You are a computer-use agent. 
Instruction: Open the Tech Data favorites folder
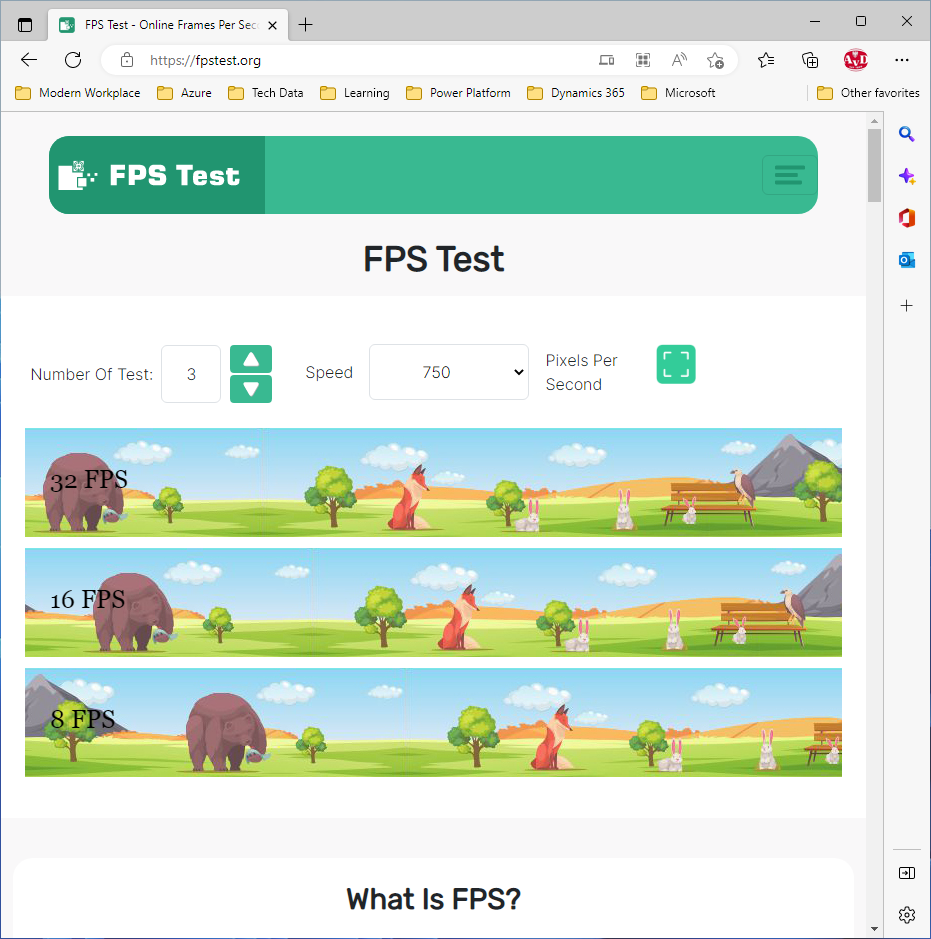pos(266,93)
